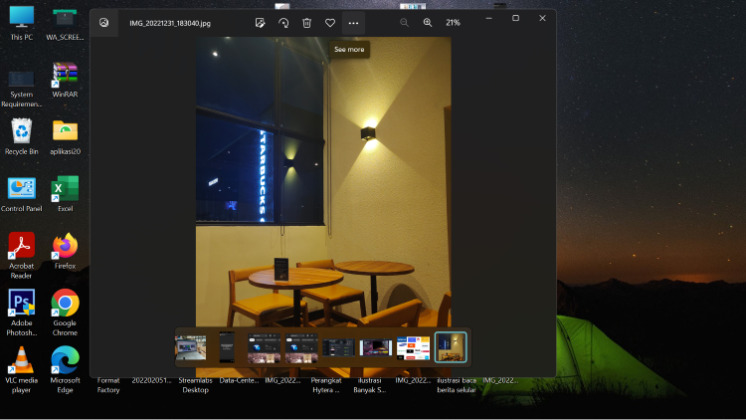
Task: Minimize the Photos window
Action: coord(489,18)
